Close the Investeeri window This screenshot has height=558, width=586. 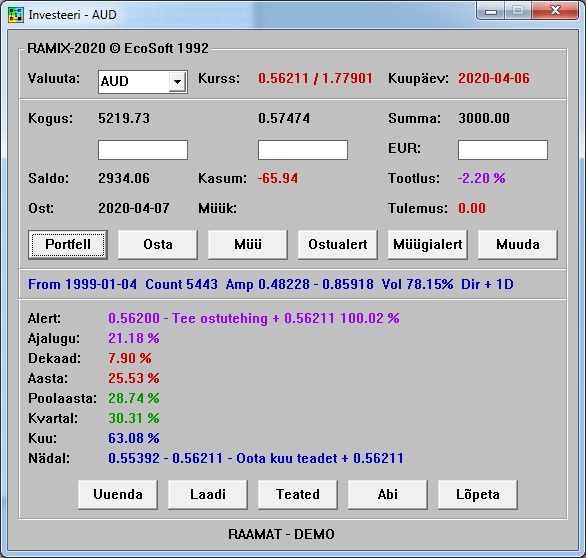pos(555,10)
